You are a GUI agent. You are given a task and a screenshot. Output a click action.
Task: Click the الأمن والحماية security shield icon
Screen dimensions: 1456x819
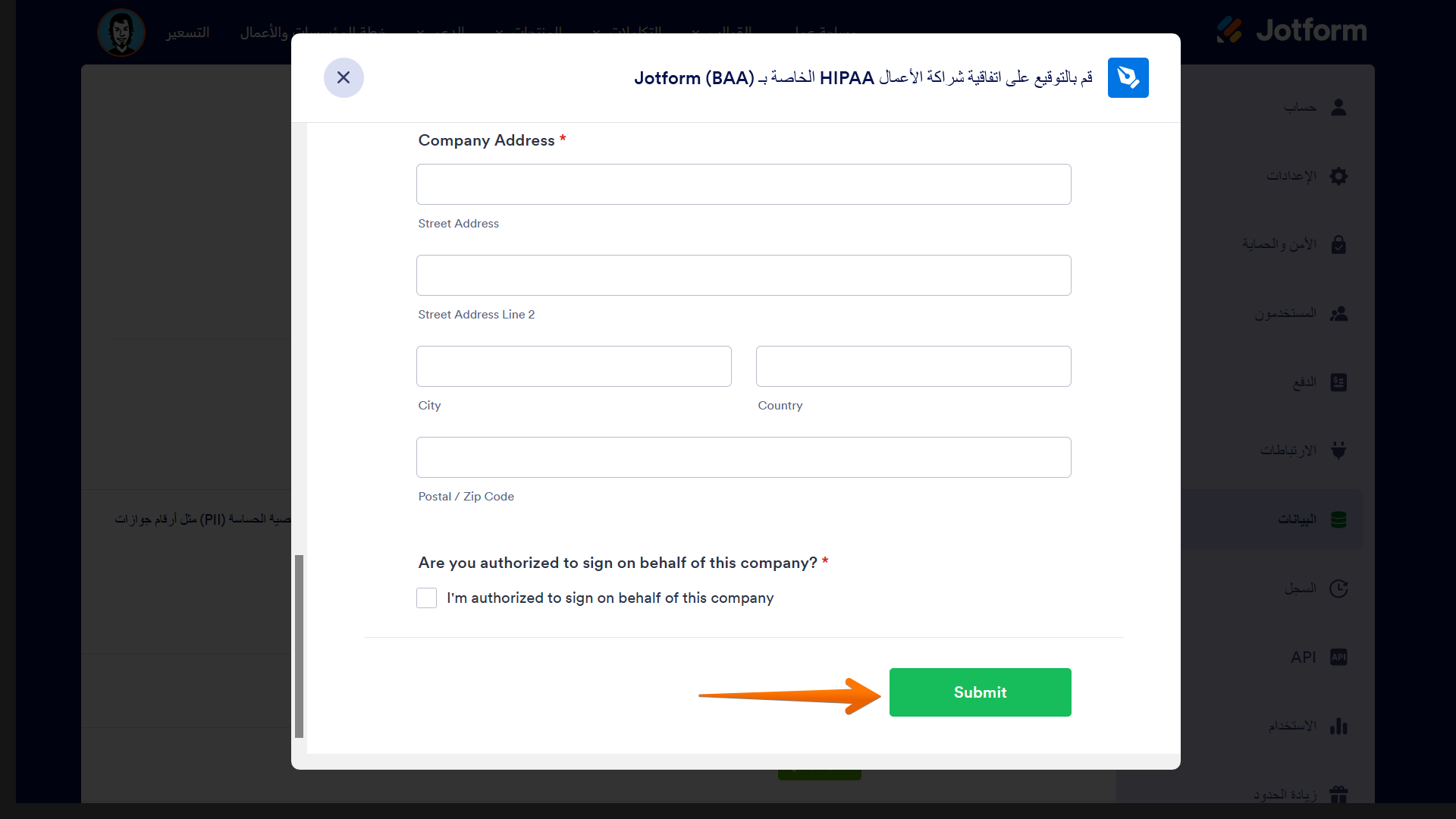click(x=1338, y=245)
